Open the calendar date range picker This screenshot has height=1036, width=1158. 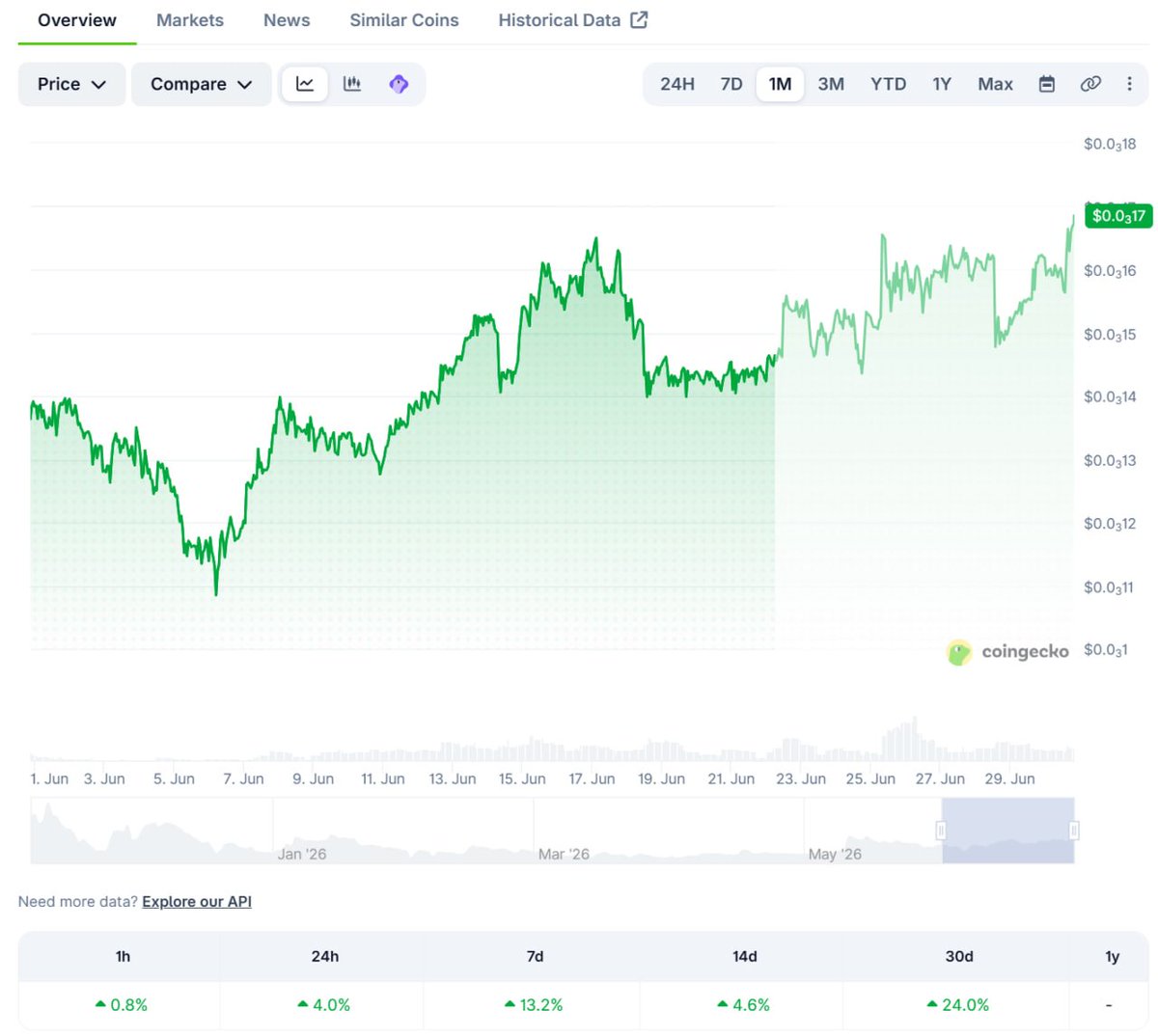[x=1047, y=84]
